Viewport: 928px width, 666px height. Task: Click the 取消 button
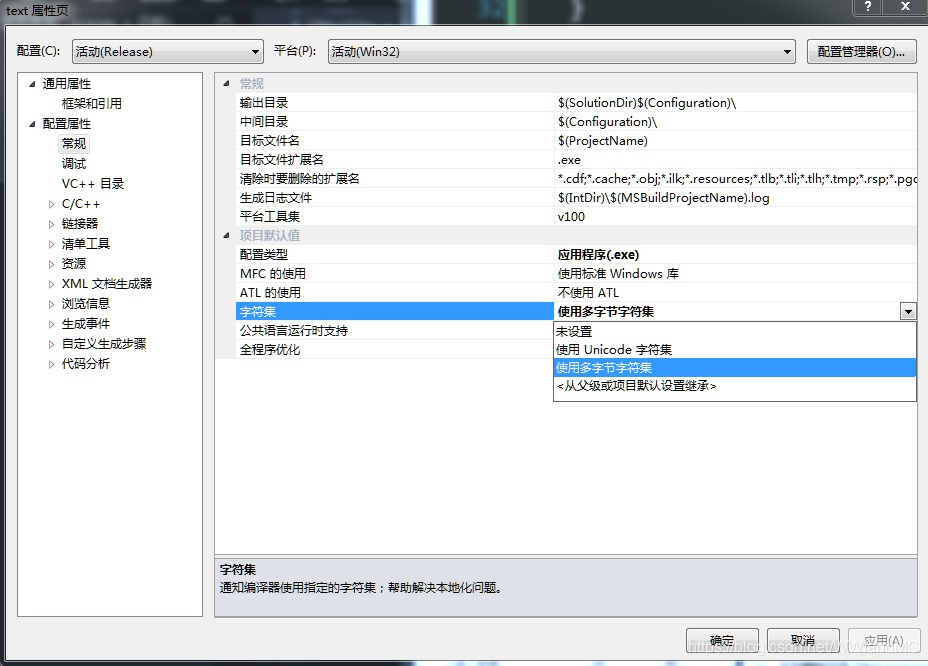click(803, 641)
